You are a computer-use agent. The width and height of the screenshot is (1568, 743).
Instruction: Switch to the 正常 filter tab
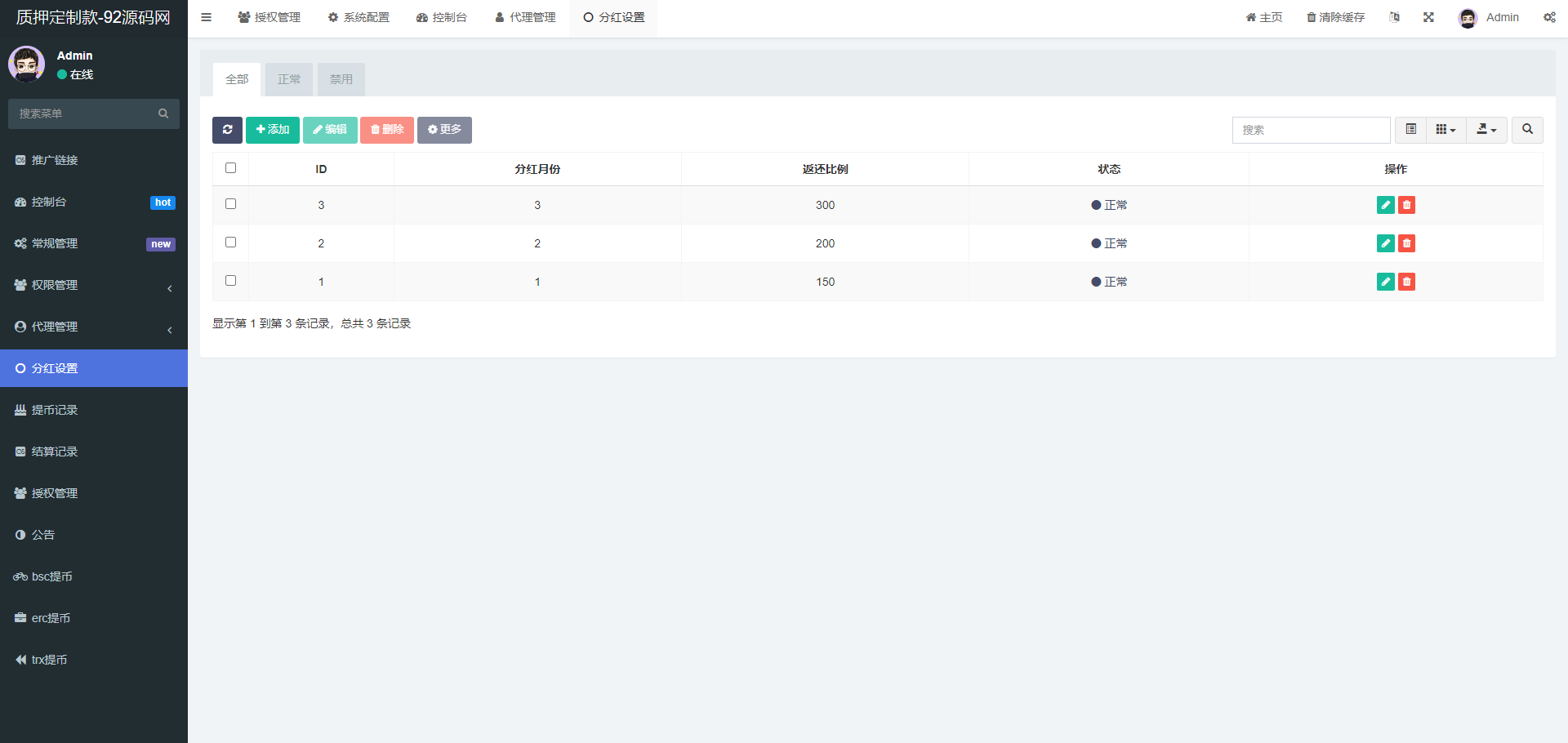point(289,79)
